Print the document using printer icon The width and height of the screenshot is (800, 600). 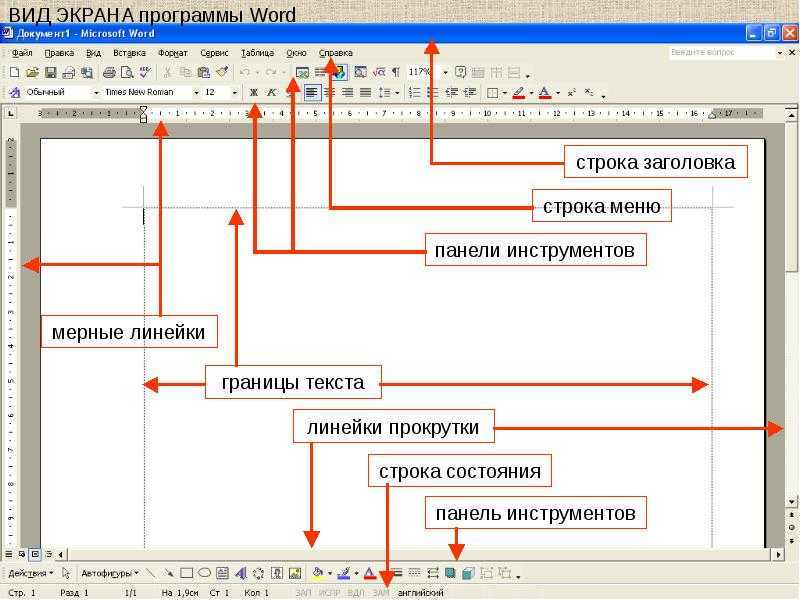coord(109,72)
